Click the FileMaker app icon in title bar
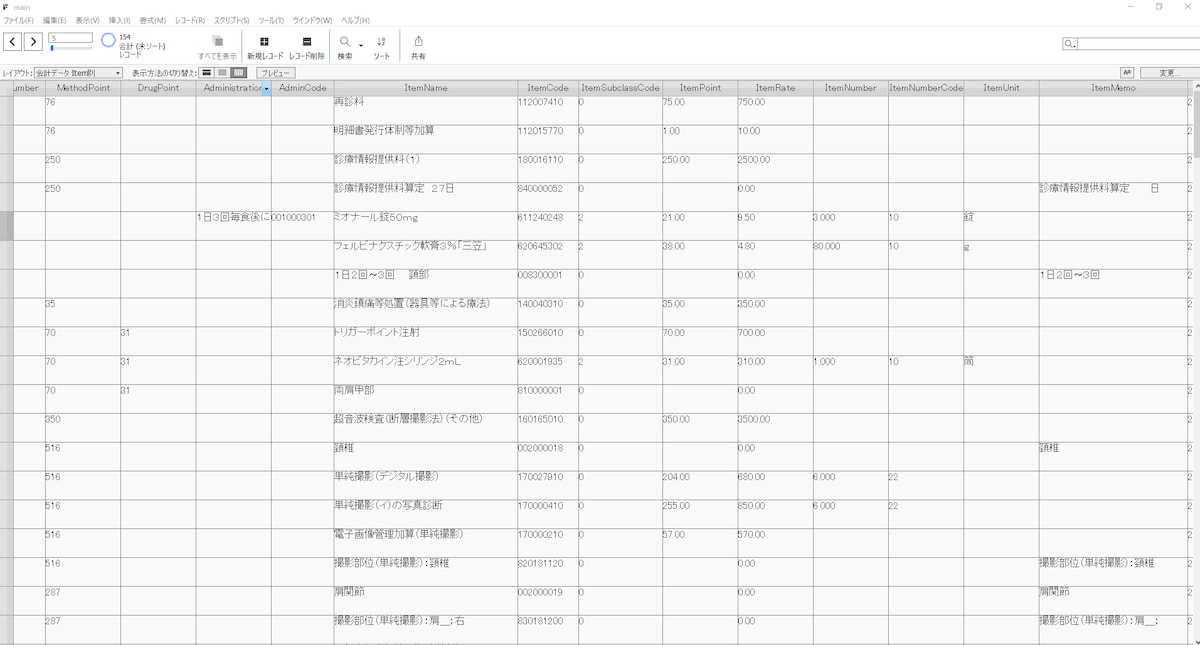Screen dimensions: 1200x645 6,6
